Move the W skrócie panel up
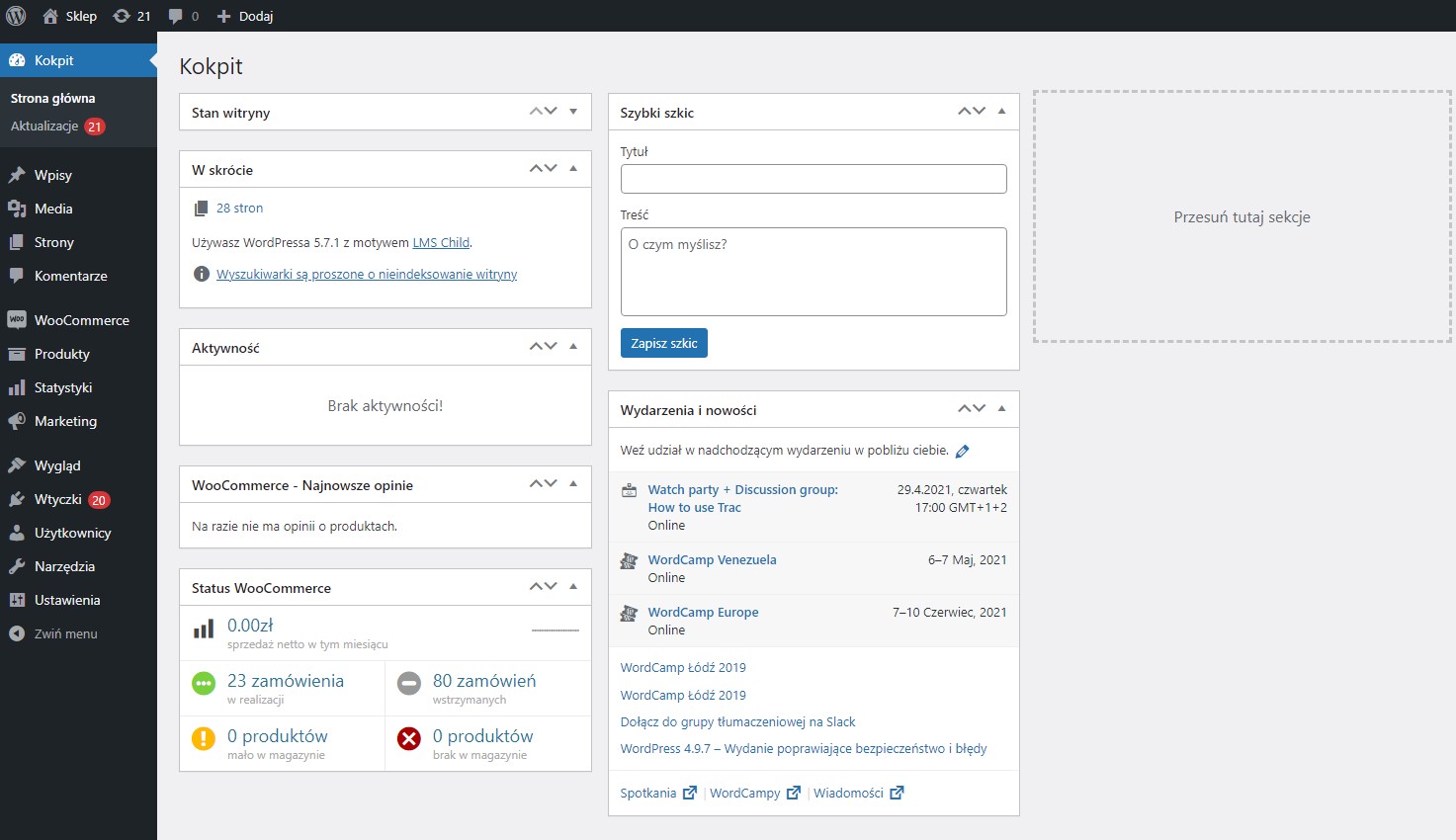 coord(537,169)
